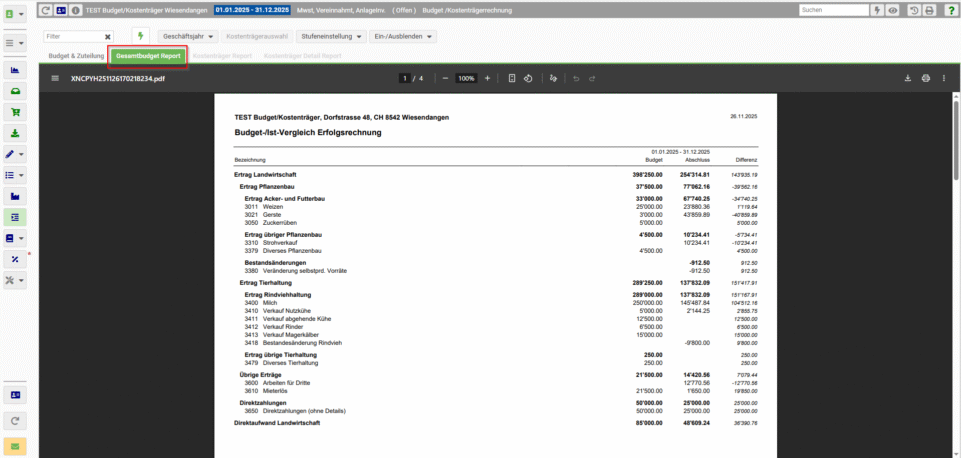Viewport: 961px width, 458px height.
Task: Click into the Filter input field
Action: pyautogui.click(x=73, y=37)
